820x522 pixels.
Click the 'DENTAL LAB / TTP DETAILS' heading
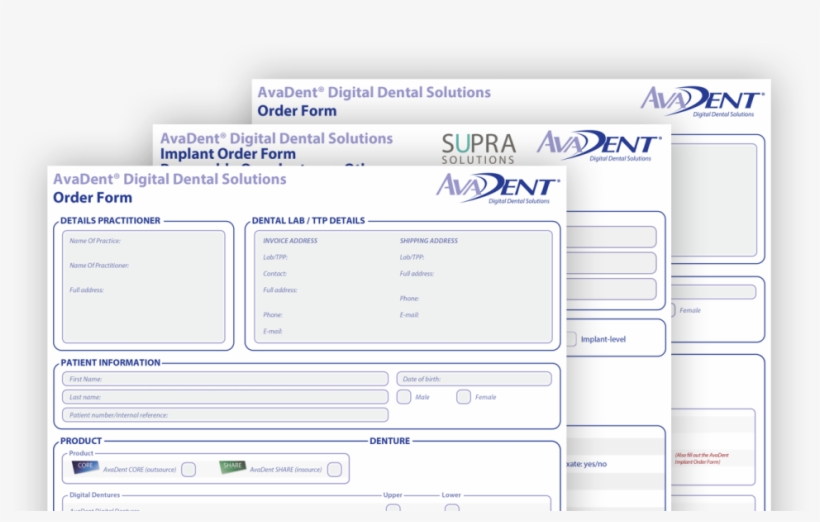coord(309,221)
